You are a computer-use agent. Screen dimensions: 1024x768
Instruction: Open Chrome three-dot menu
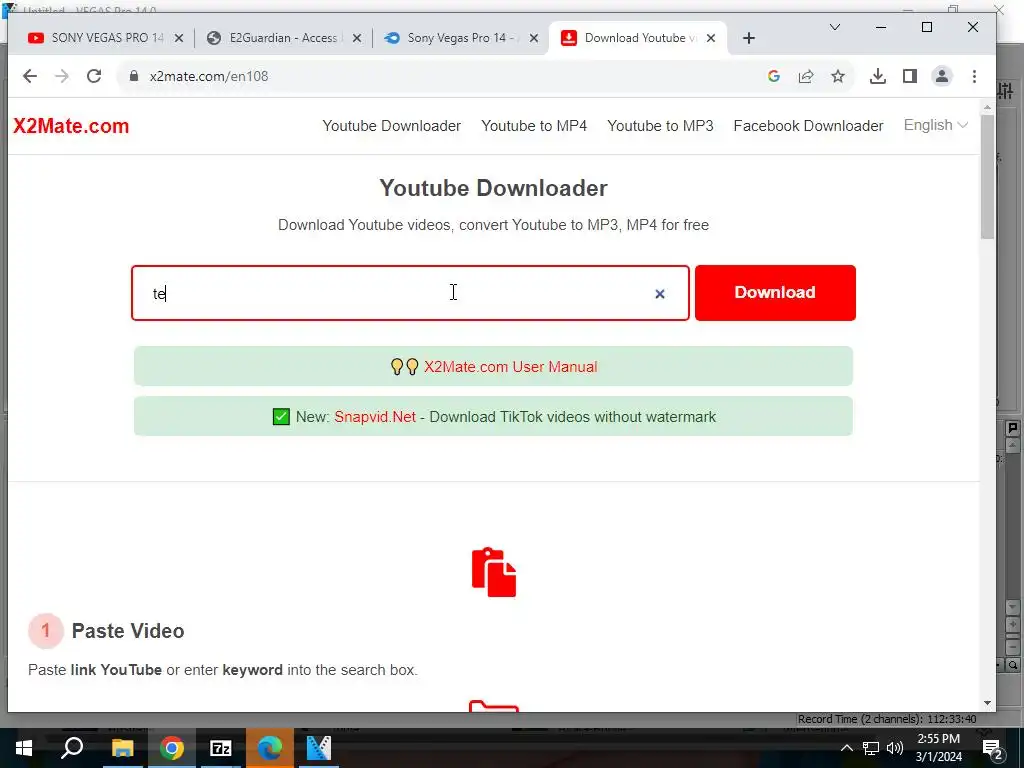click(x=974, y=76)
